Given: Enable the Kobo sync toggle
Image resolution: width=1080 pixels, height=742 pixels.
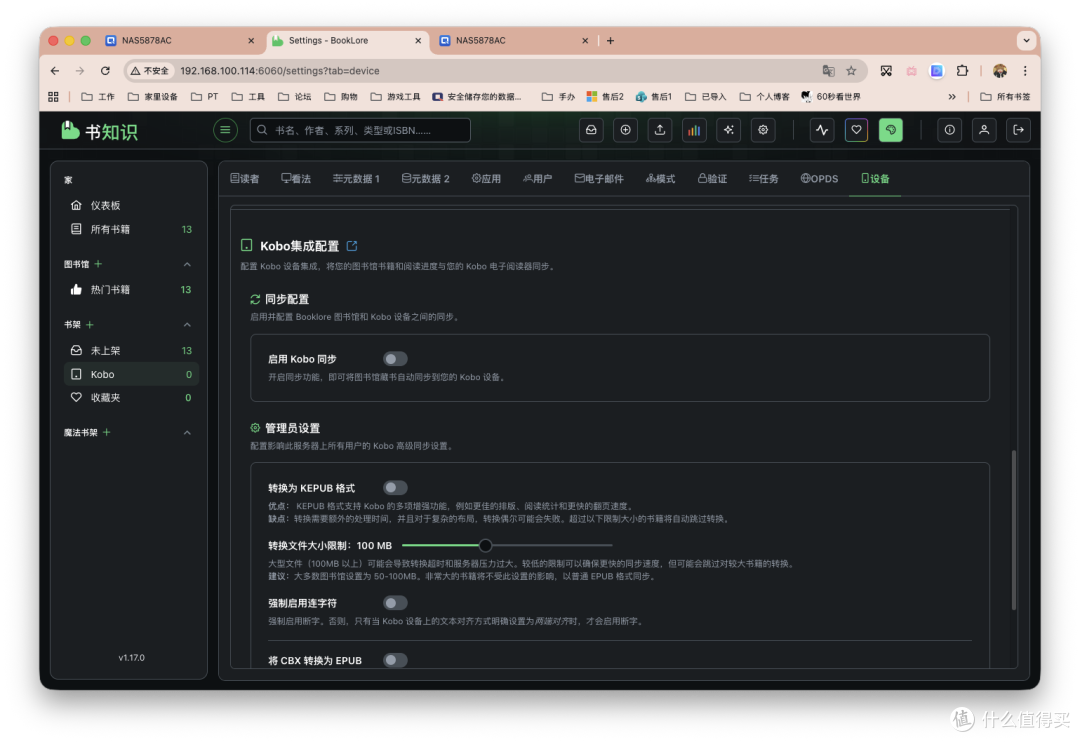Looking at the screenshot, I should 395,359.
